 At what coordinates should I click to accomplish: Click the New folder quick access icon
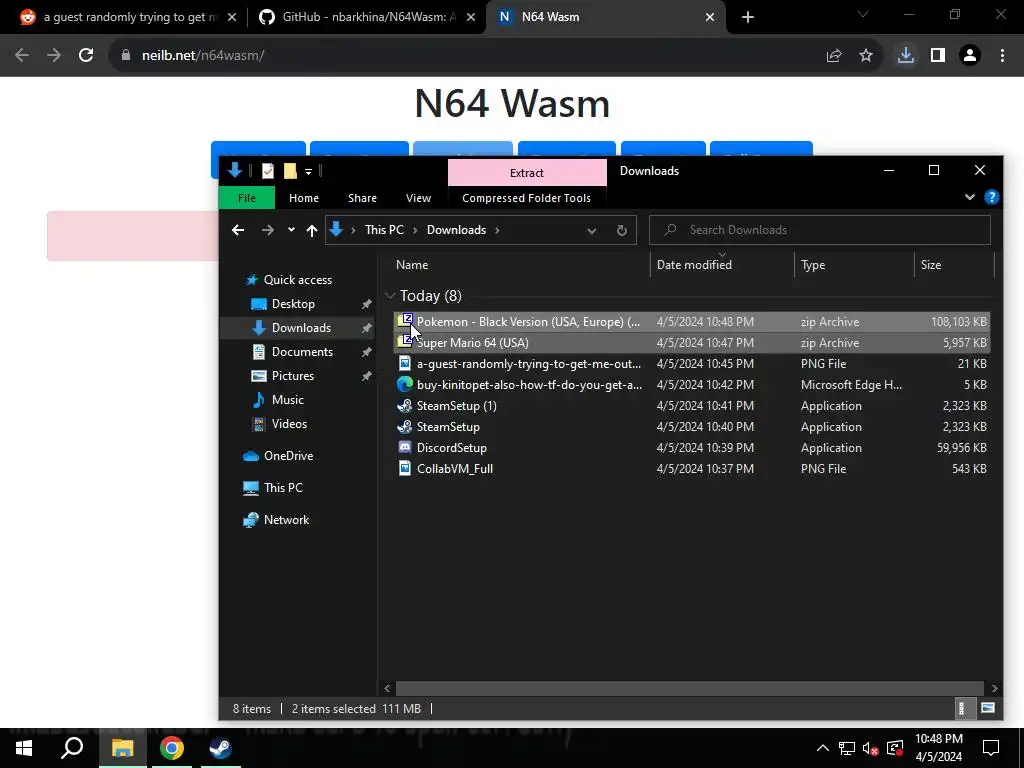pyautogui.click(x=290, y=171)
